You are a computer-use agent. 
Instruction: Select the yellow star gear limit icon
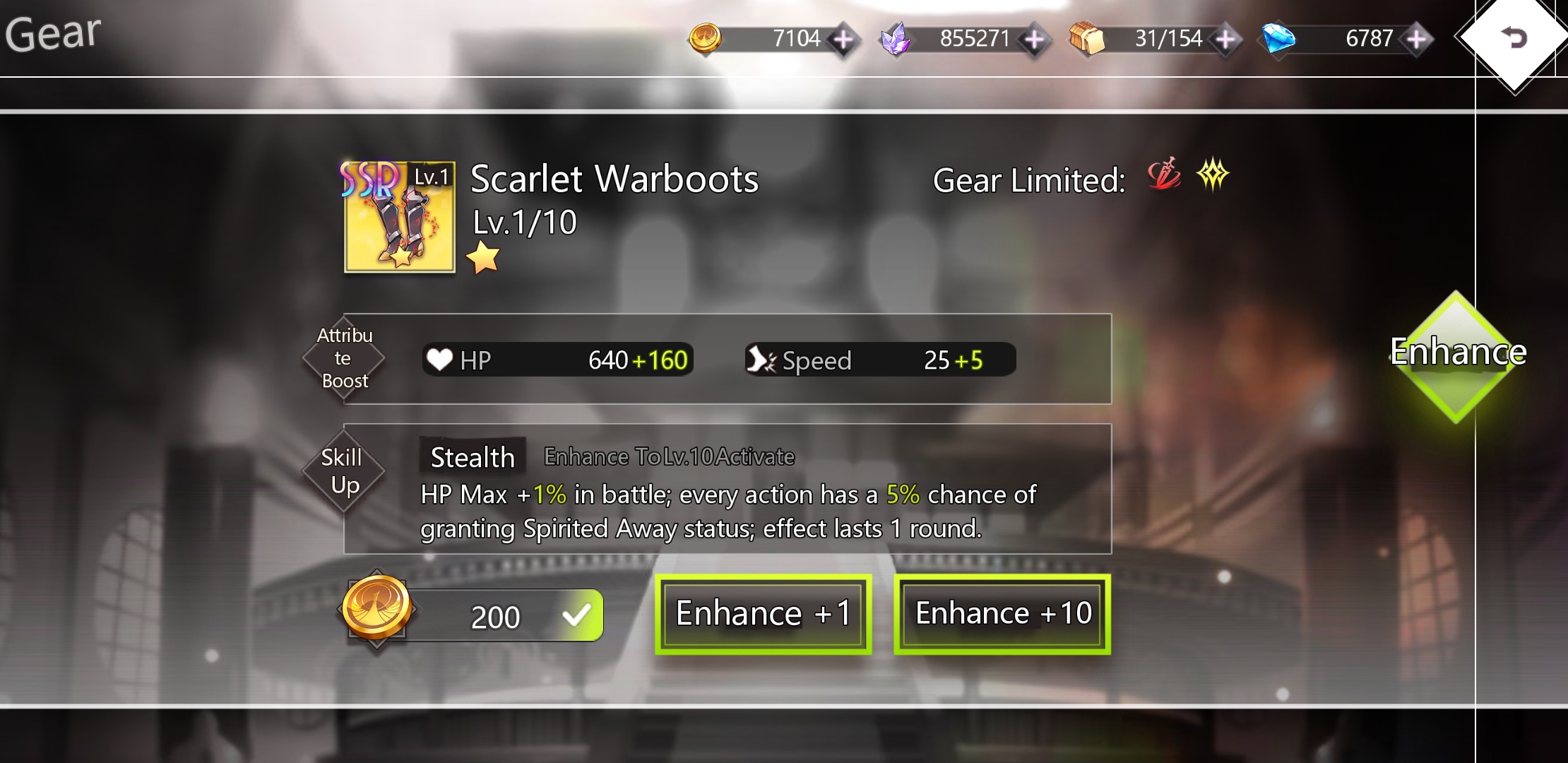(x=1213, y=175)
